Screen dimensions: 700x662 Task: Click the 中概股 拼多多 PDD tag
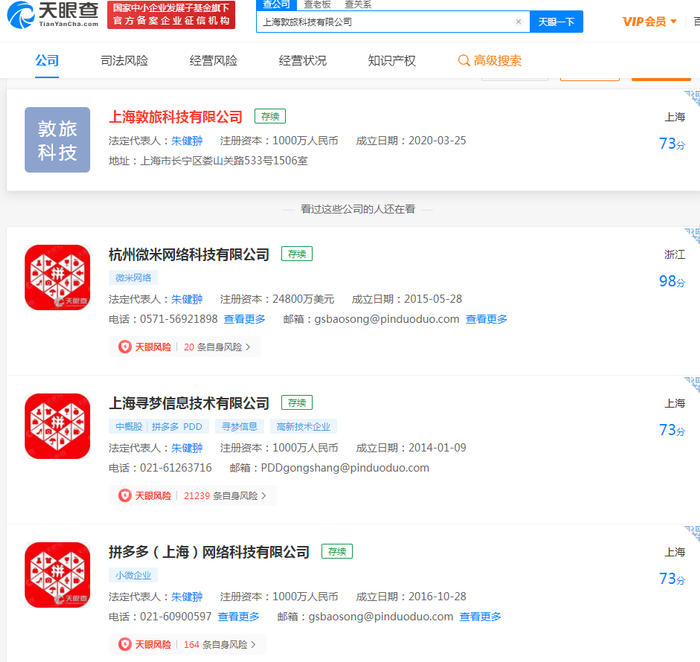(x=159, y=426)
